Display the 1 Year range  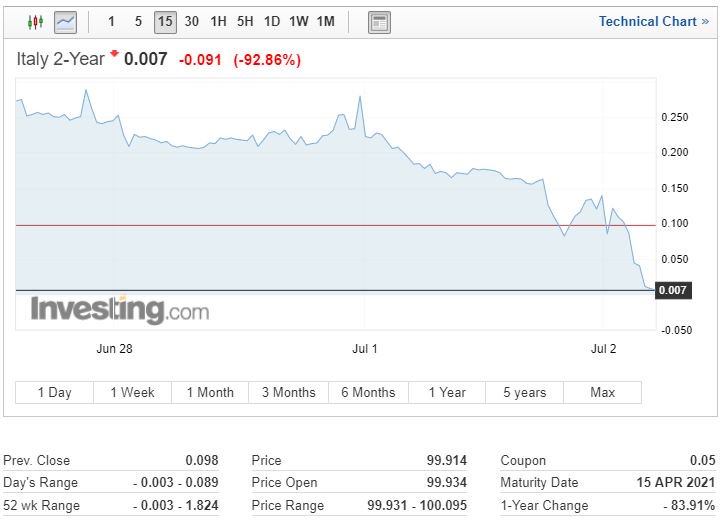tap(447, 392)
